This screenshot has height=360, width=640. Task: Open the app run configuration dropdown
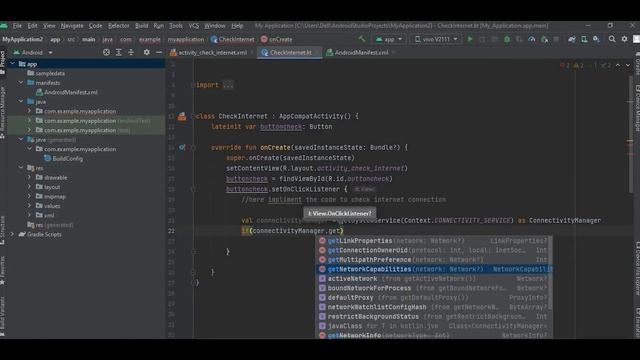[x=389, y=39]
